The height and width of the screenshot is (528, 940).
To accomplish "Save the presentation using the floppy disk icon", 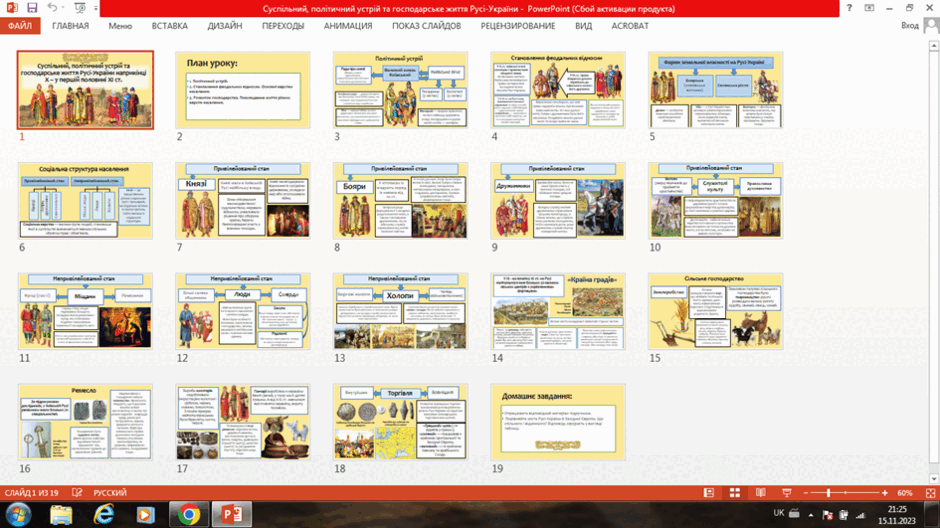I will [32, 8].
